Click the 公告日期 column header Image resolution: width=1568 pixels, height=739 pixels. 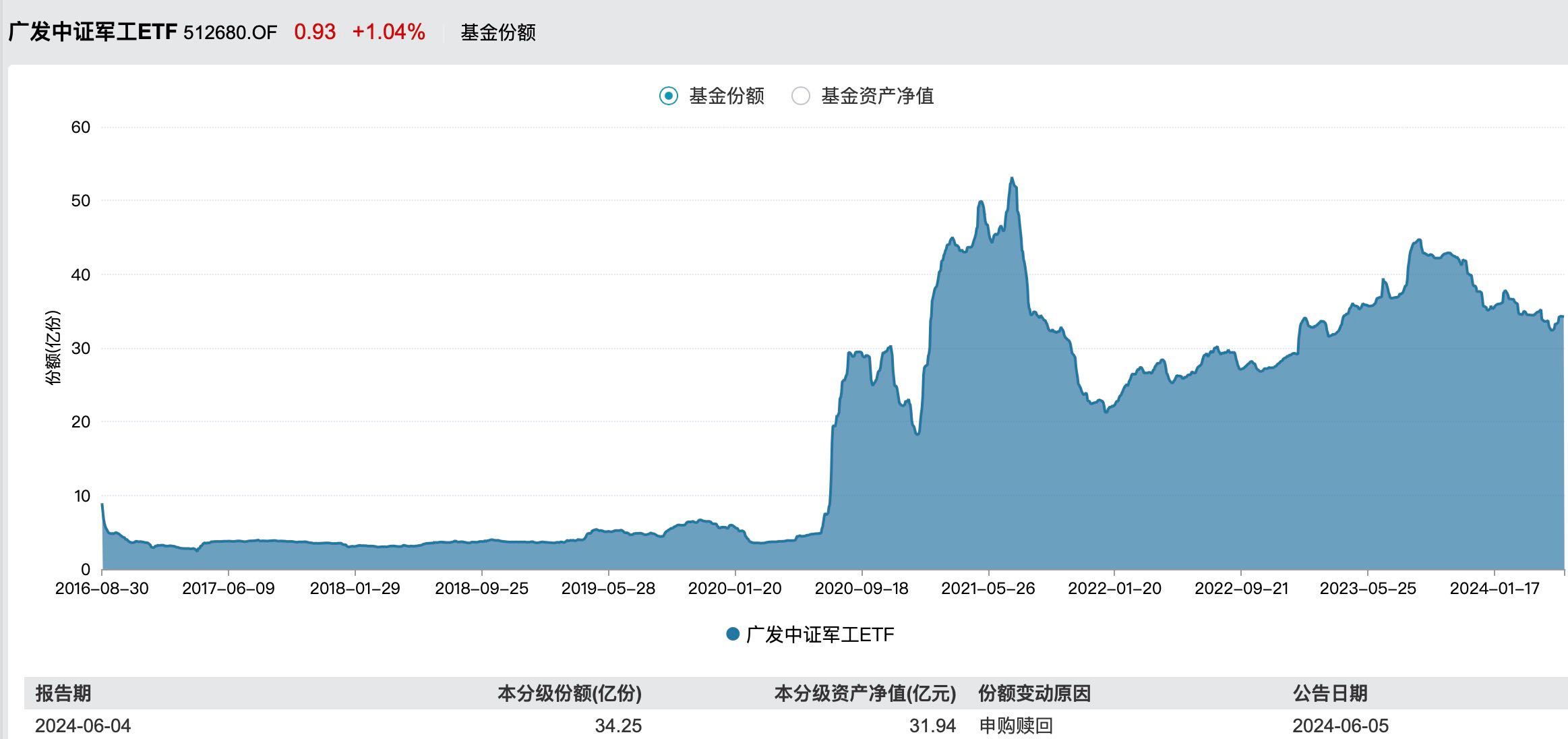(x=1330, y=693)
